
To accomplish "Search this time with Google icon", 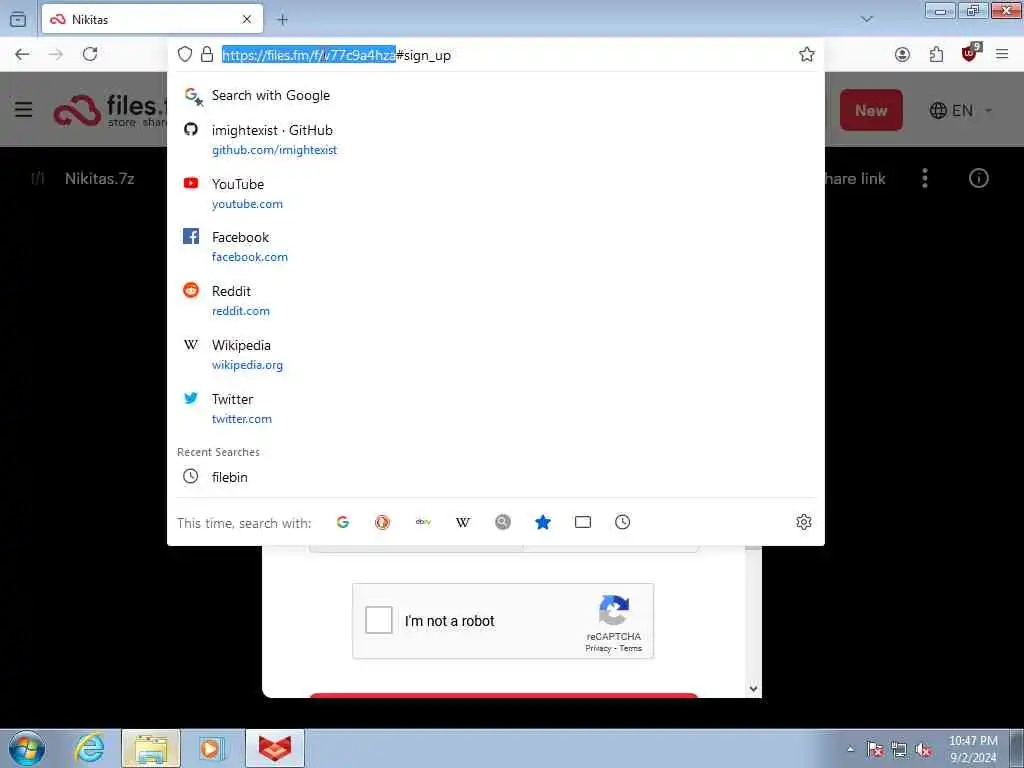I will click(x=343, y=522).
